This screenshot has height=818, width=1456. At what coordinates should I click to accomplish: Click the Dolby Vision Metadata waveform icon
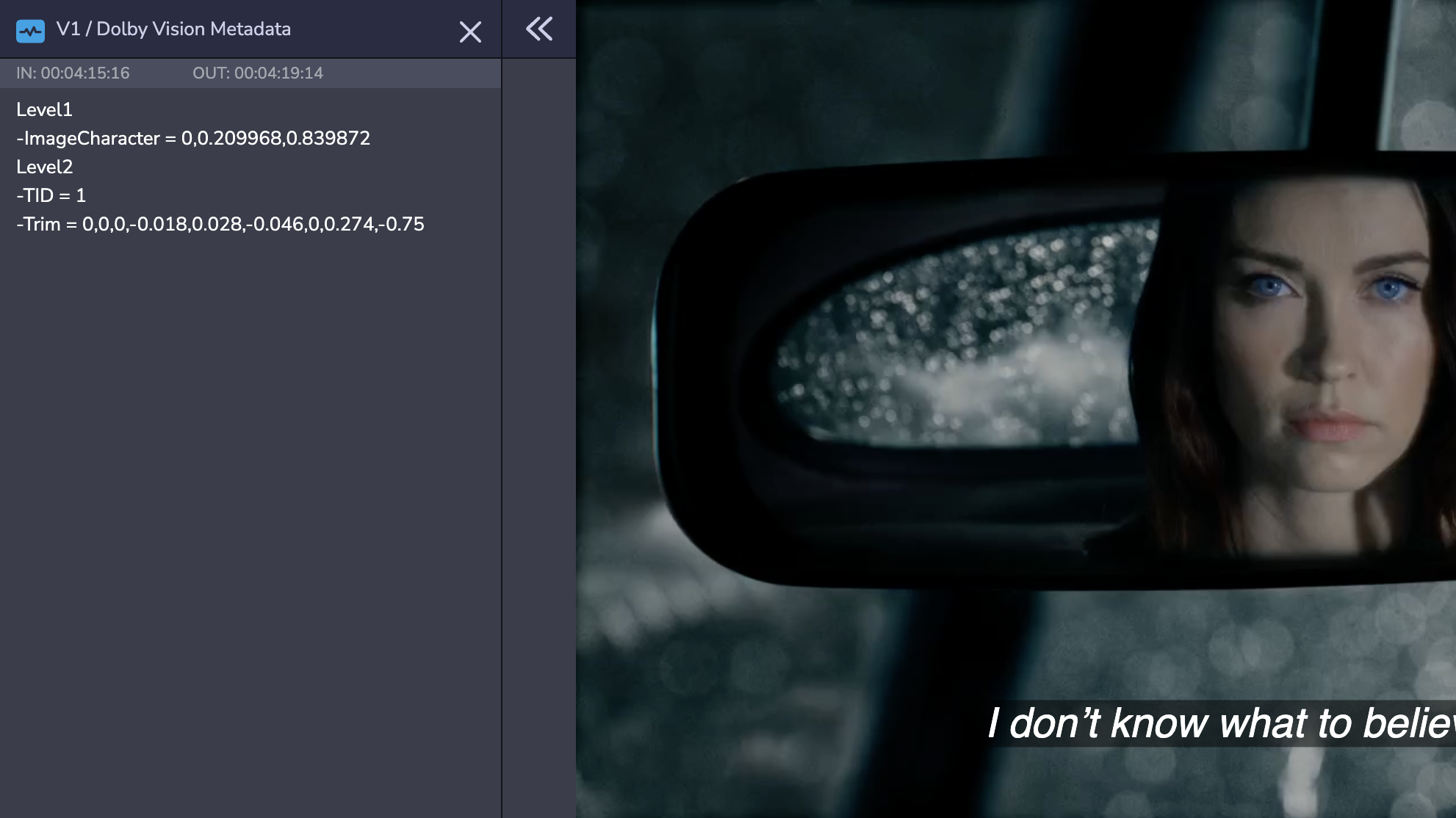pyautogui.click(x=30, y=31)
